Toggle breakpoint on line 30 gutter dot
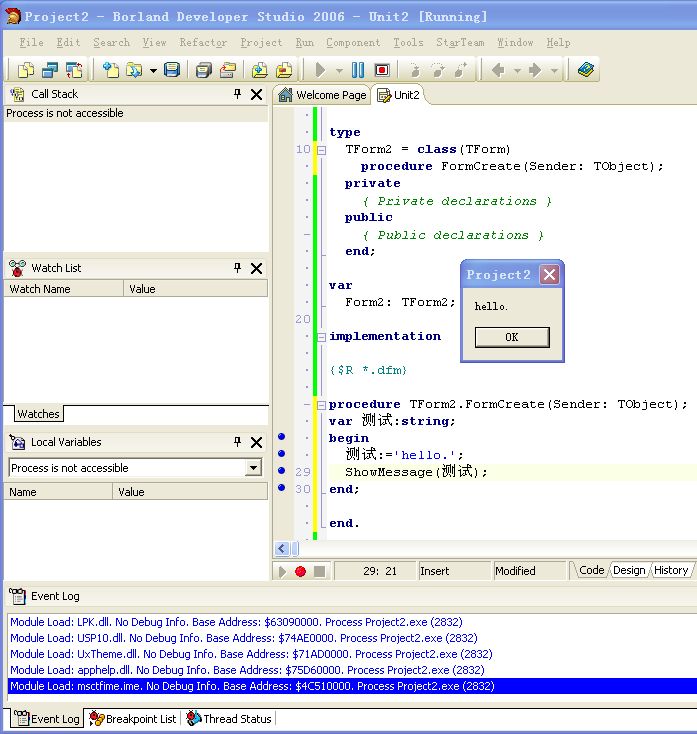Viewport: 697px width, 734px height. (x=282, y=488)
